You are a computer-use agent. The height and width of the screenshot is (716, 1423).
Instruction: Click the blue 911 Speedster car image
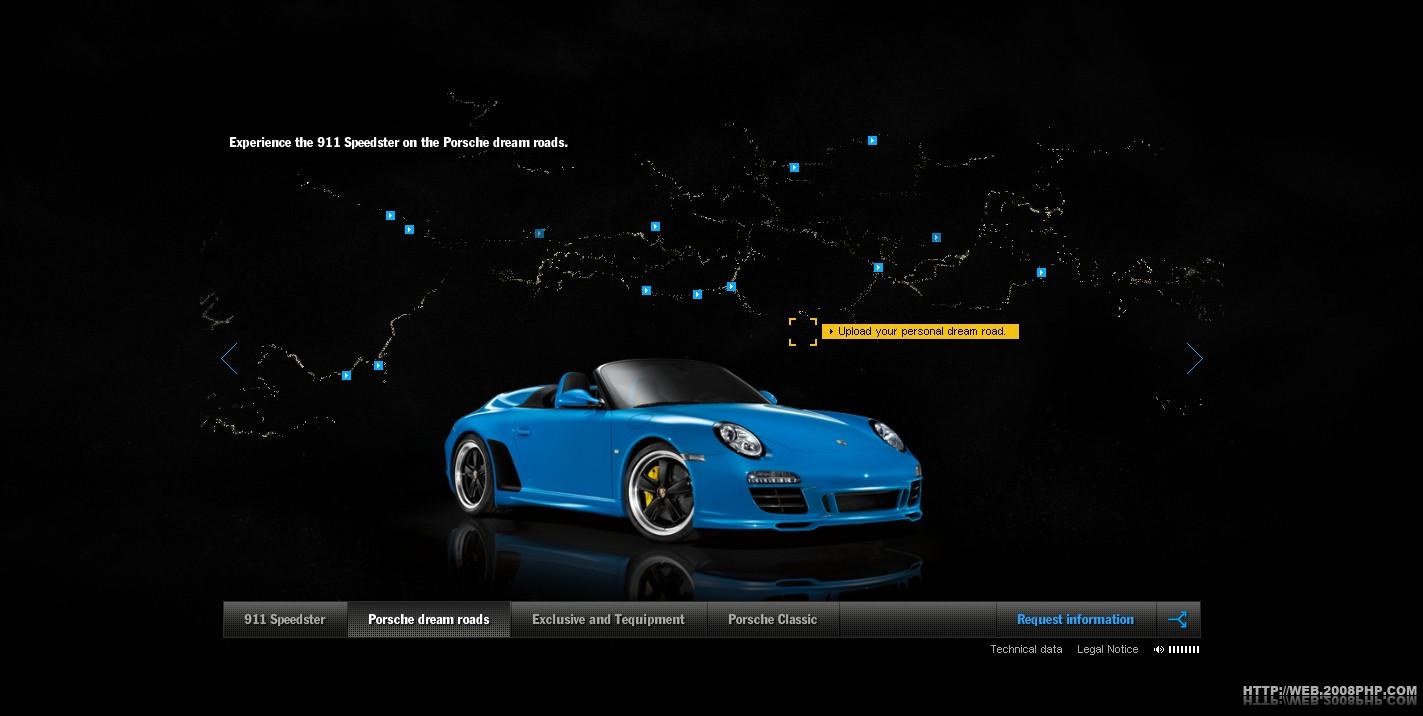[680, 450]
